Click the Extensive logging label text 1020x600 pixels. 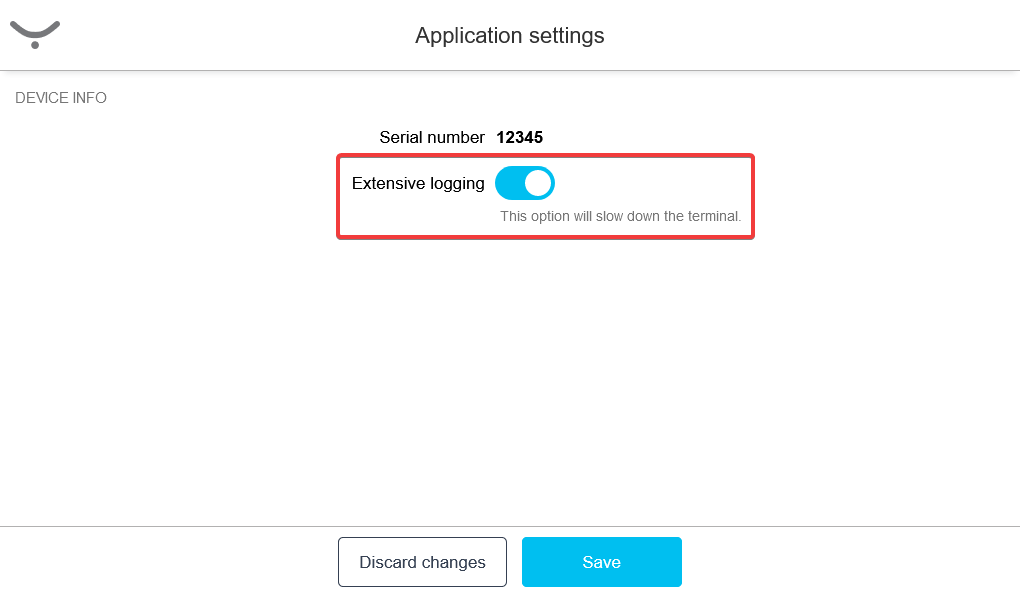[x=418, y=183]
